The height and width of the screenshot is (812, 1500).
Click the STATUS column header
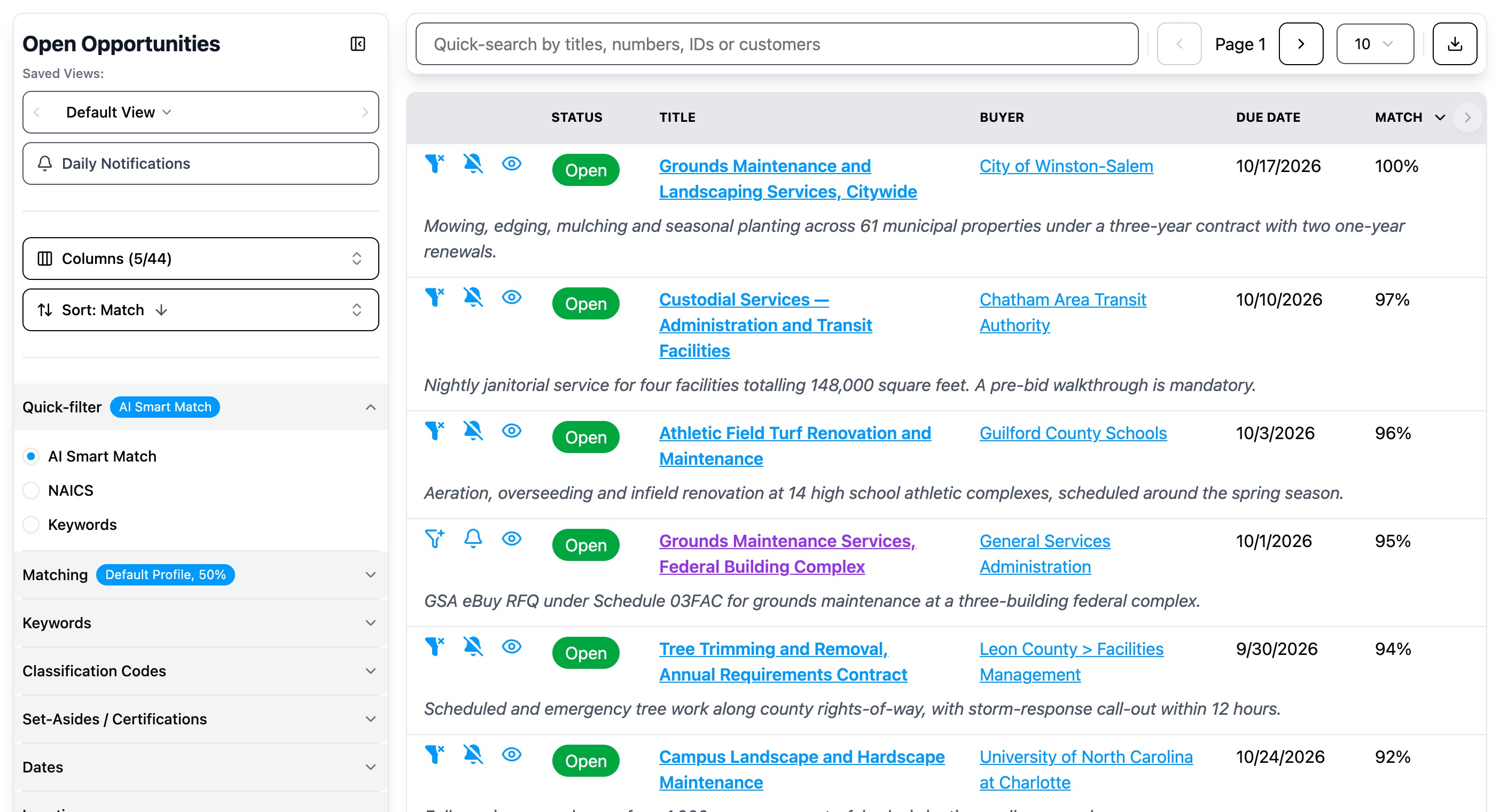coord(576,117)
